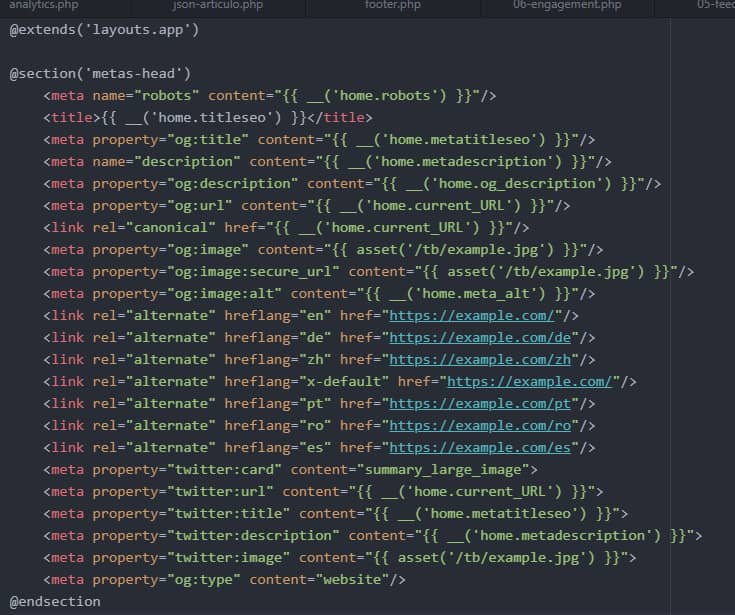Click the og:title property value
The width and height of the screenshot is (735, 615).
point(210,140)
